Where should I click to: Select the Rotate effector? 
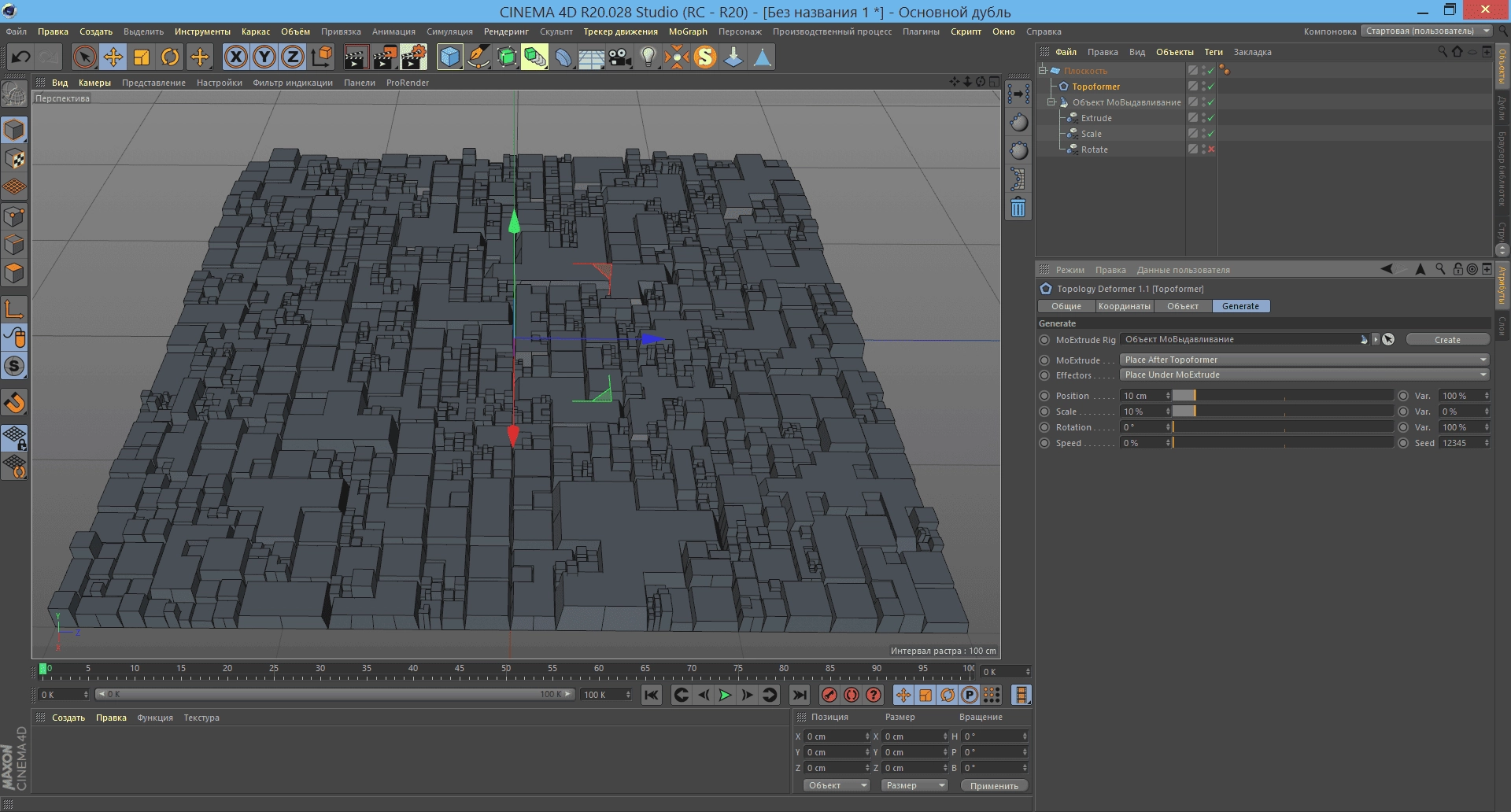[1094, 149]
